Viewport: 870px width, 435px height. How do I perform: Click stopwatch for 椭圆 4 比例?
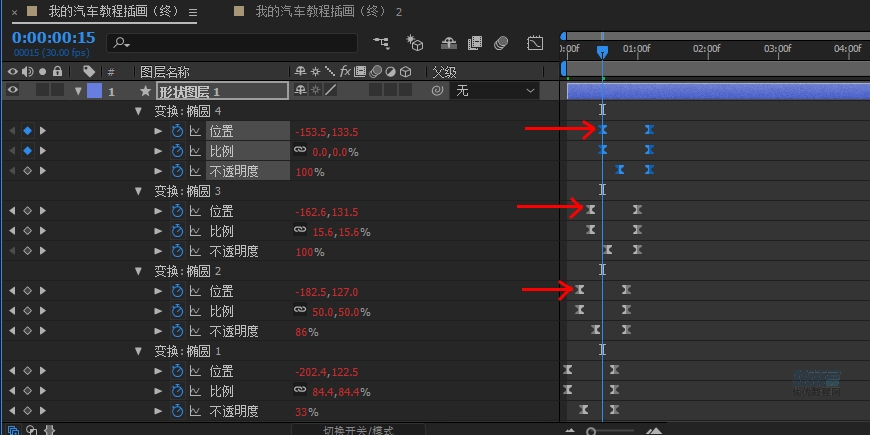[x=177, y=151]
